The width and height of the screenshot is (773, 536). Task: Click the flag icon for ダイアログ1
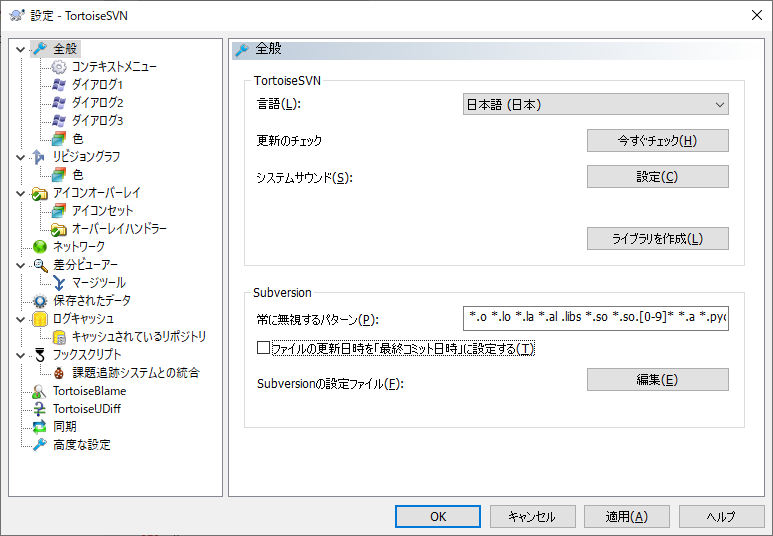[59, 84]
